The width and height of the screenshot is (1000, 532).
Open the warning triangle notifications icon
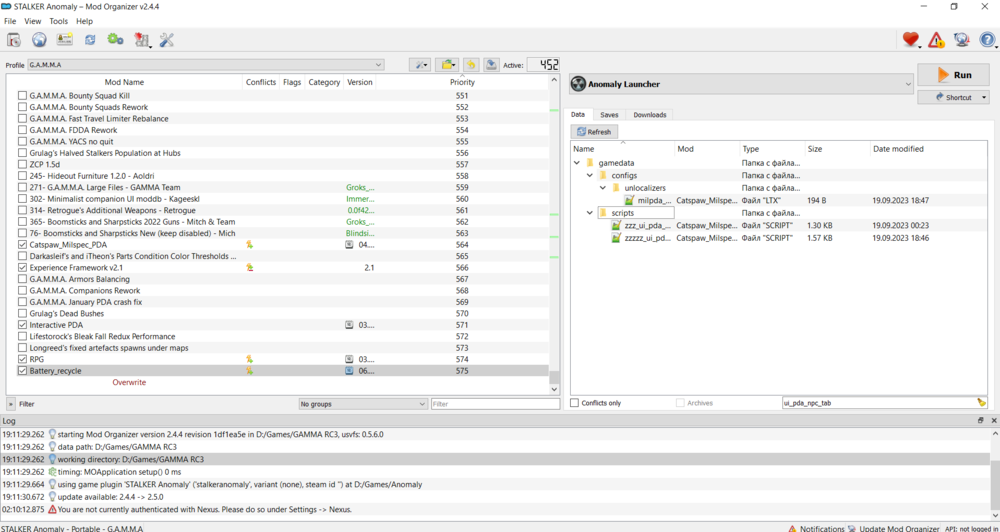click(936, 40)
